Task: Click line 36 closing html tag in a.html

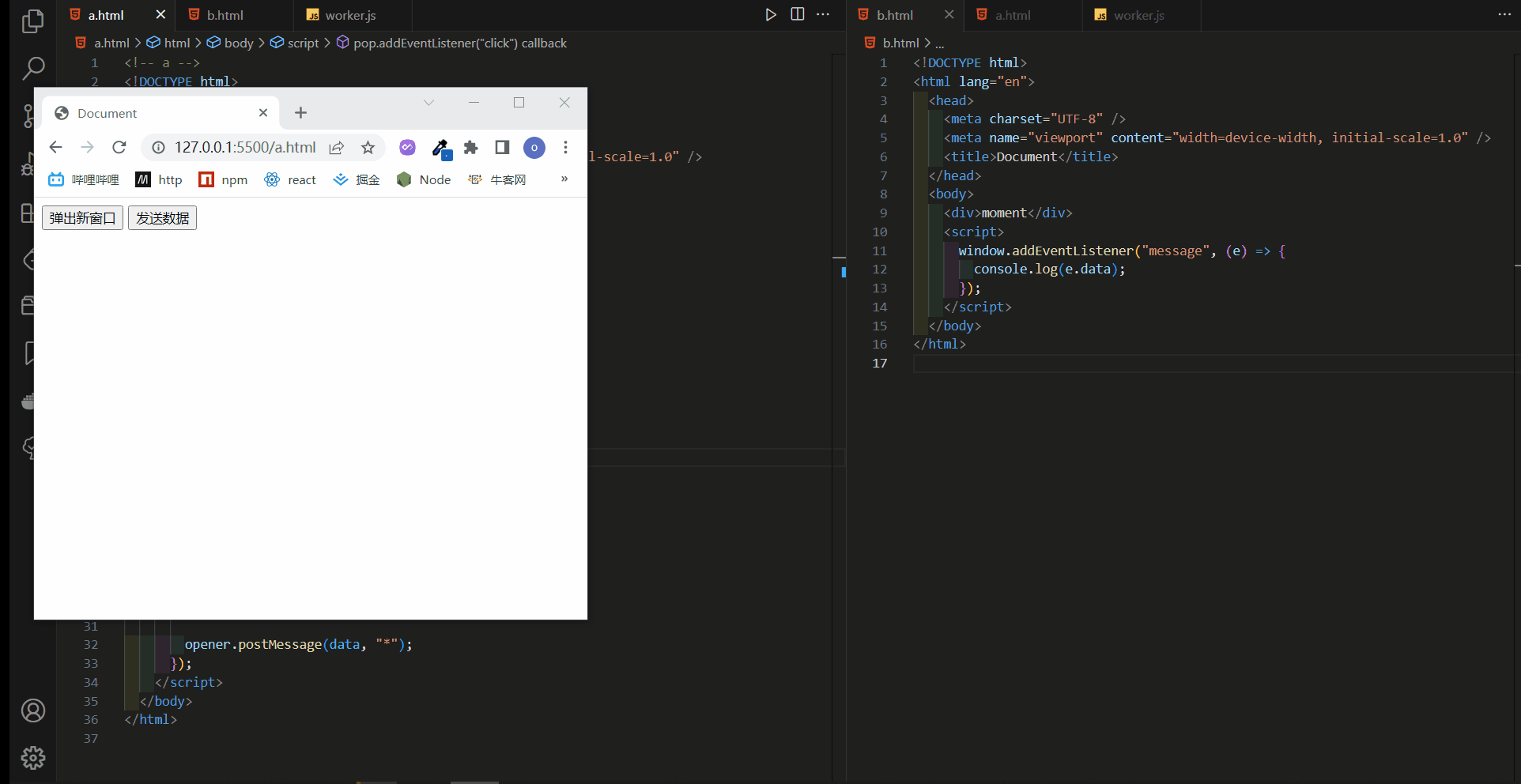Action: click(150, 720)
